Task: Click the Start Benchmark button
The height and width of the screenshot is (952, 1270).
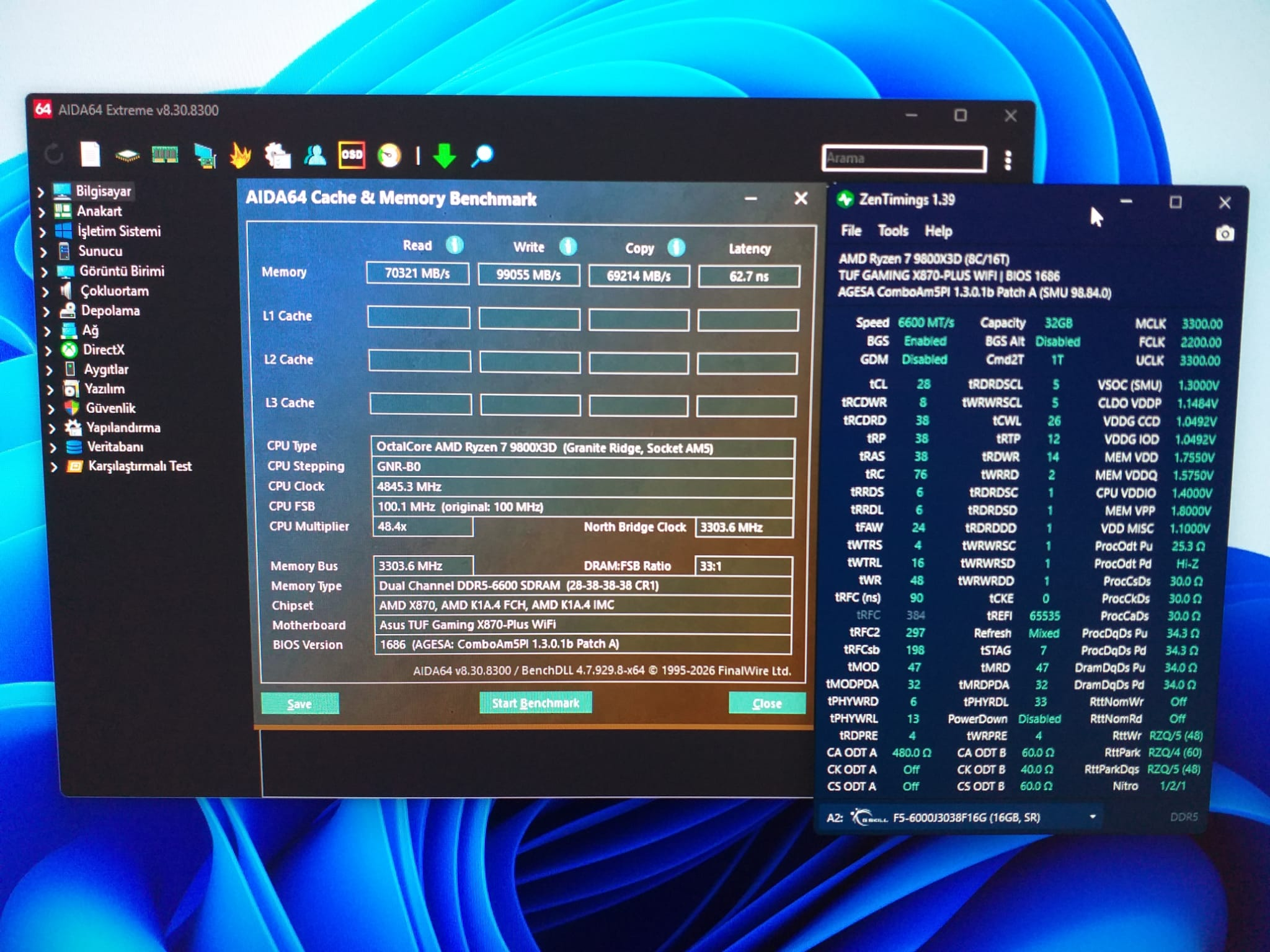Action: 535,703
